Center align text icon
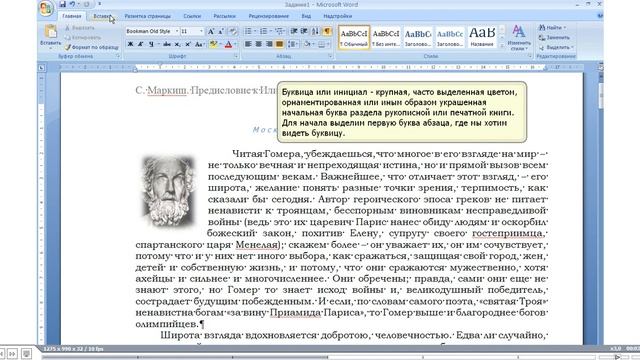Screen dimensions: 640x360 coord(258,44)
